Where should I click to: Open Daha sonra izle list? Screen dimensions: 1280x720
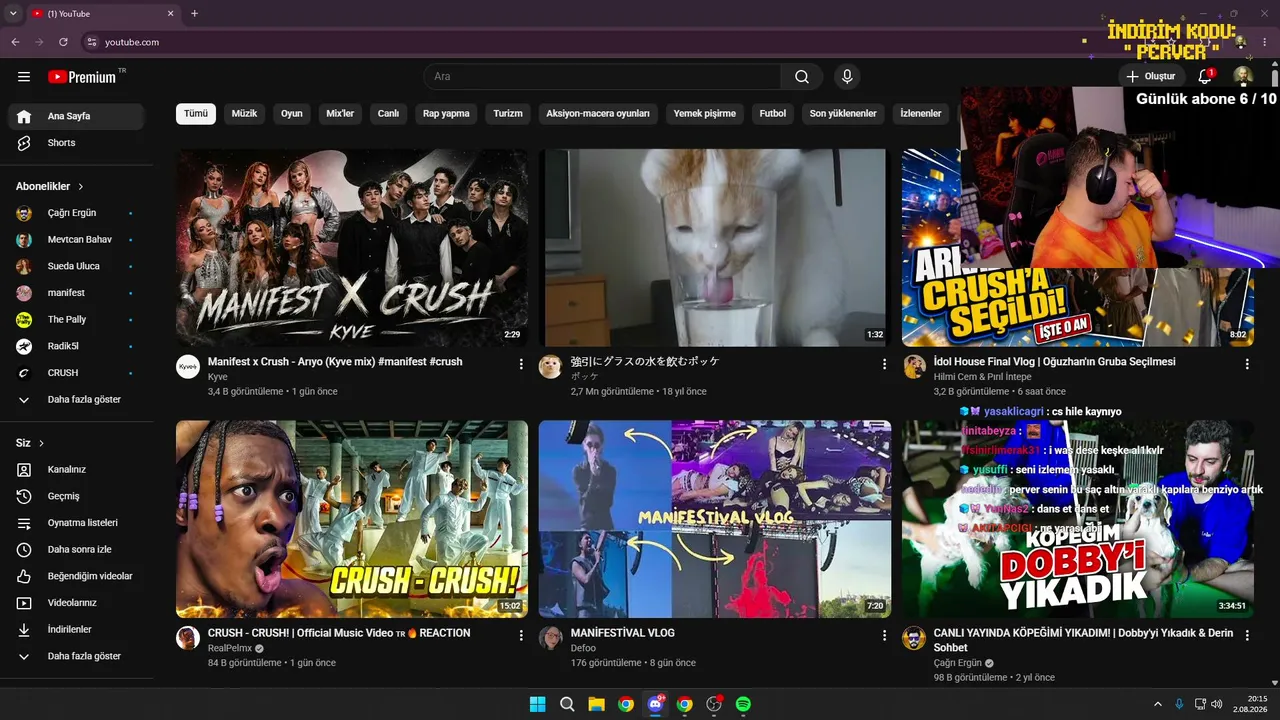76,550
